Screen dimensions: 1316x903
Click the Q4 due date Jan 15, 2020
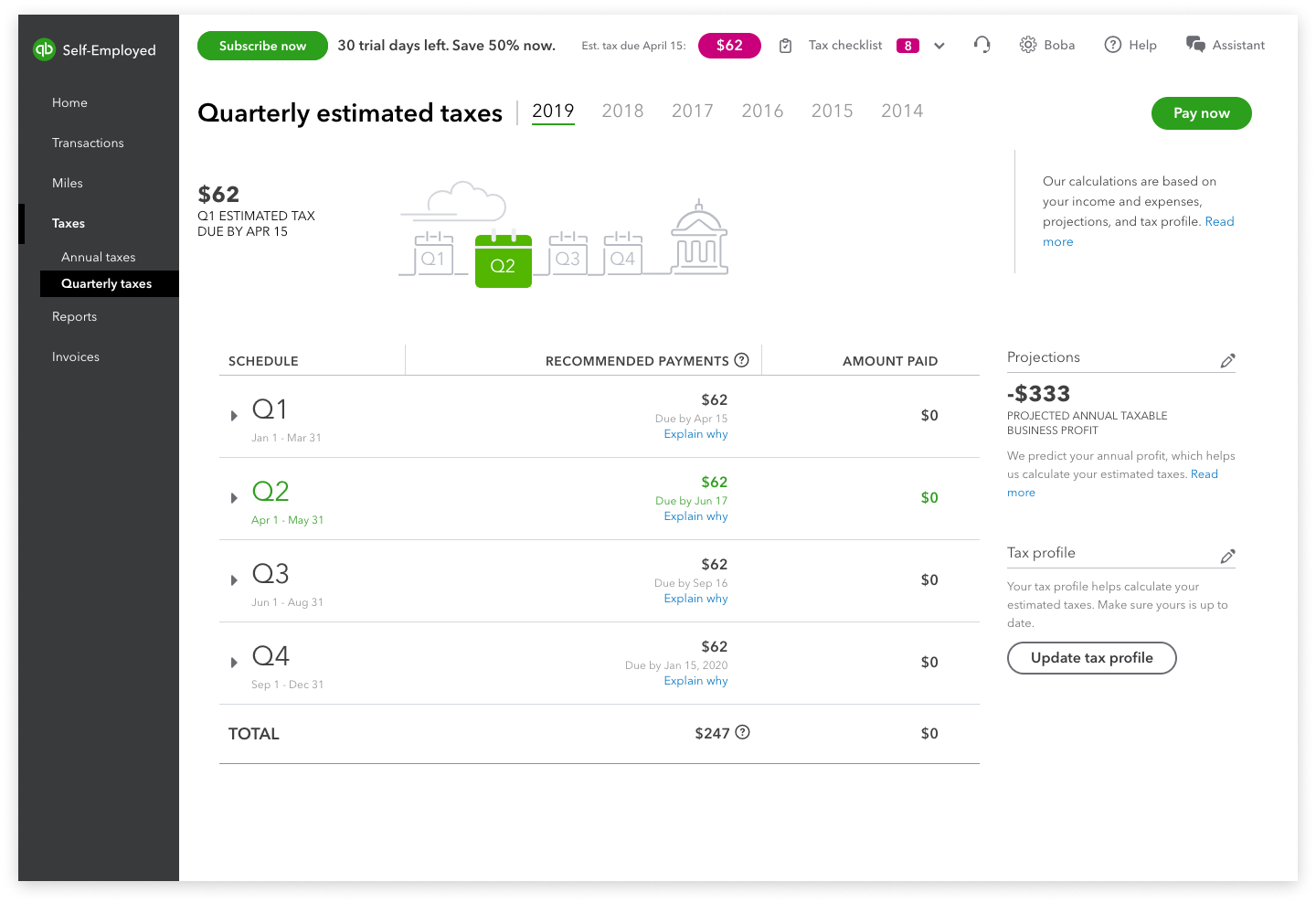[676, 665]
